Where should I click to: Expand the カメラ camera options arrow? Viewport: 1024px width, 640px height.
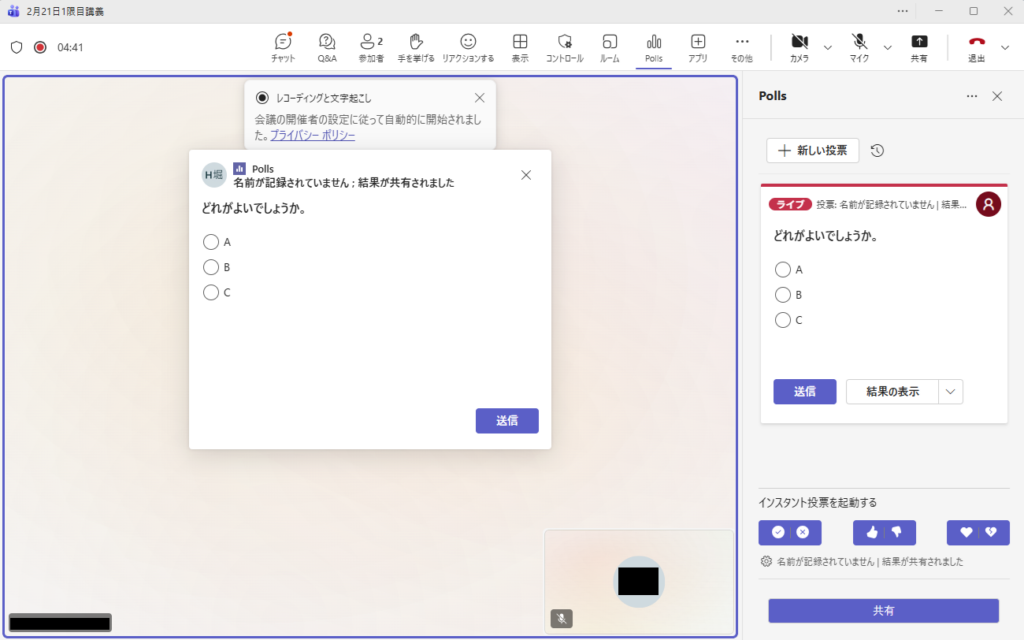click(x=828, y=47)
